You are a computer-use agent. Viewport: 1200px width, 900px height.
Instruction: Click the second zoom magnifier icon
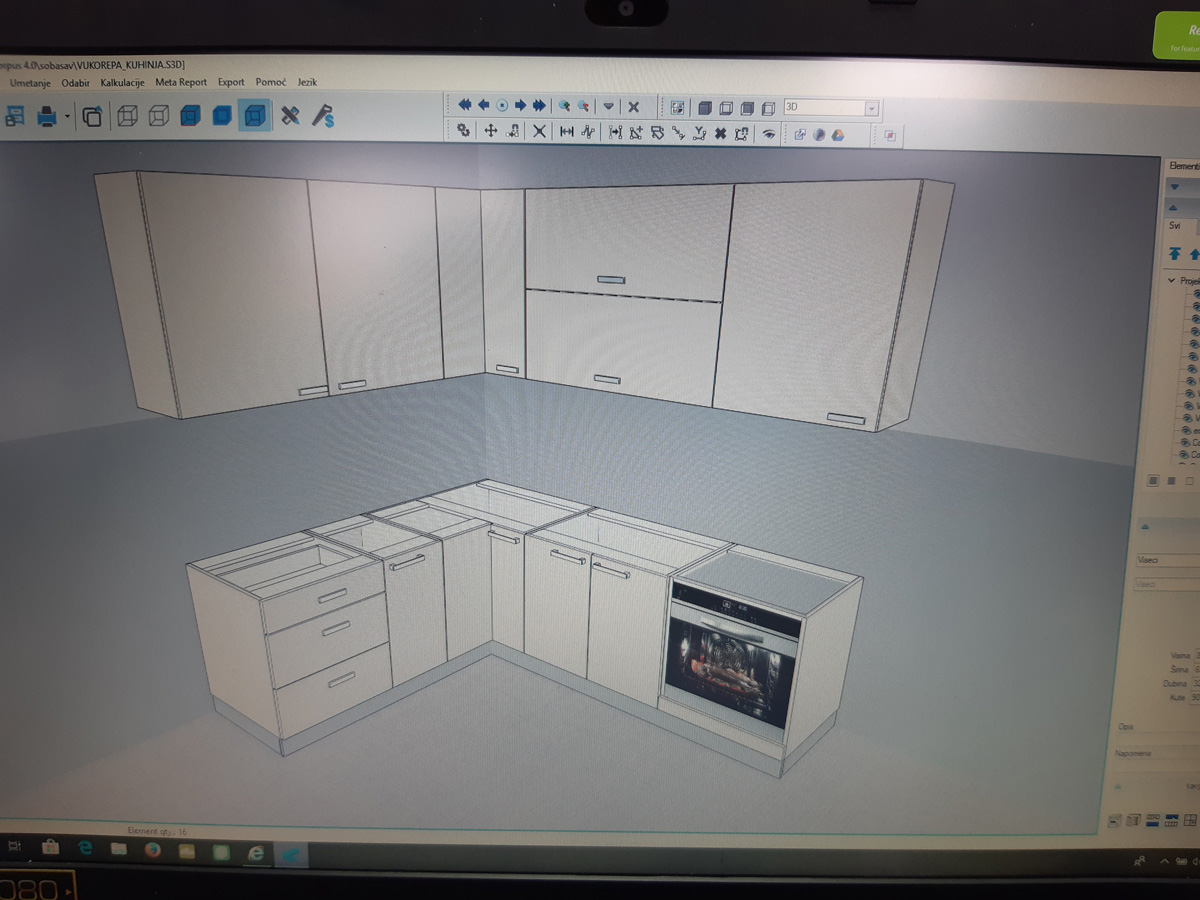[583, 106]
